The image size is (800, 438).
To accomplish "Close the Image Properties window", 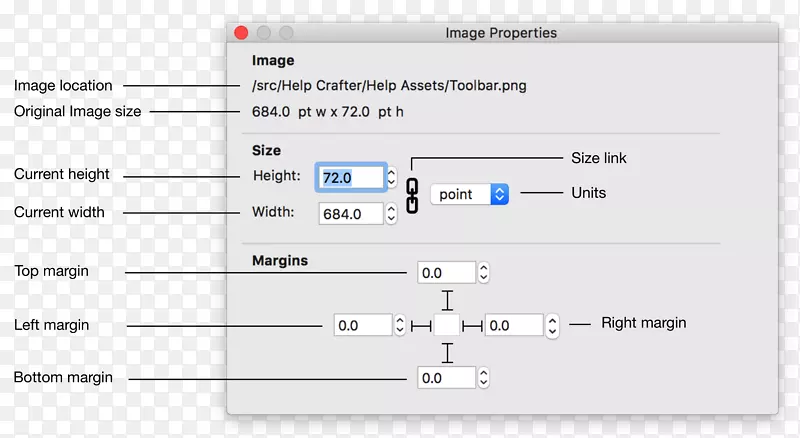I will pos(241,33).
